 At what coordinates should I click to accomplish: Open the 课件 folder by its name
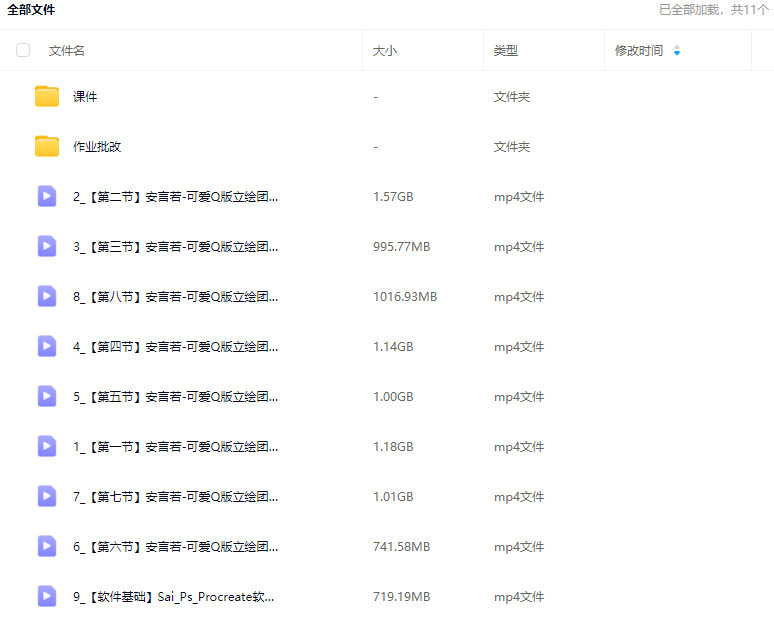pyautogui.click(x=85, y=97)
